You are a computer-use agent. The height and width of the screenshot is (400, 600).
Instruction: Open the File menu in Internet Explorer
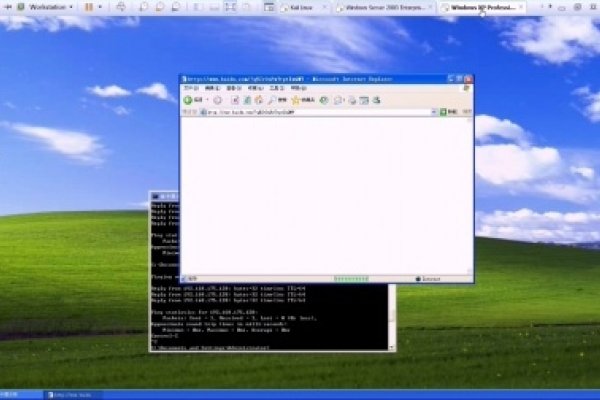[x=191, y=88]
